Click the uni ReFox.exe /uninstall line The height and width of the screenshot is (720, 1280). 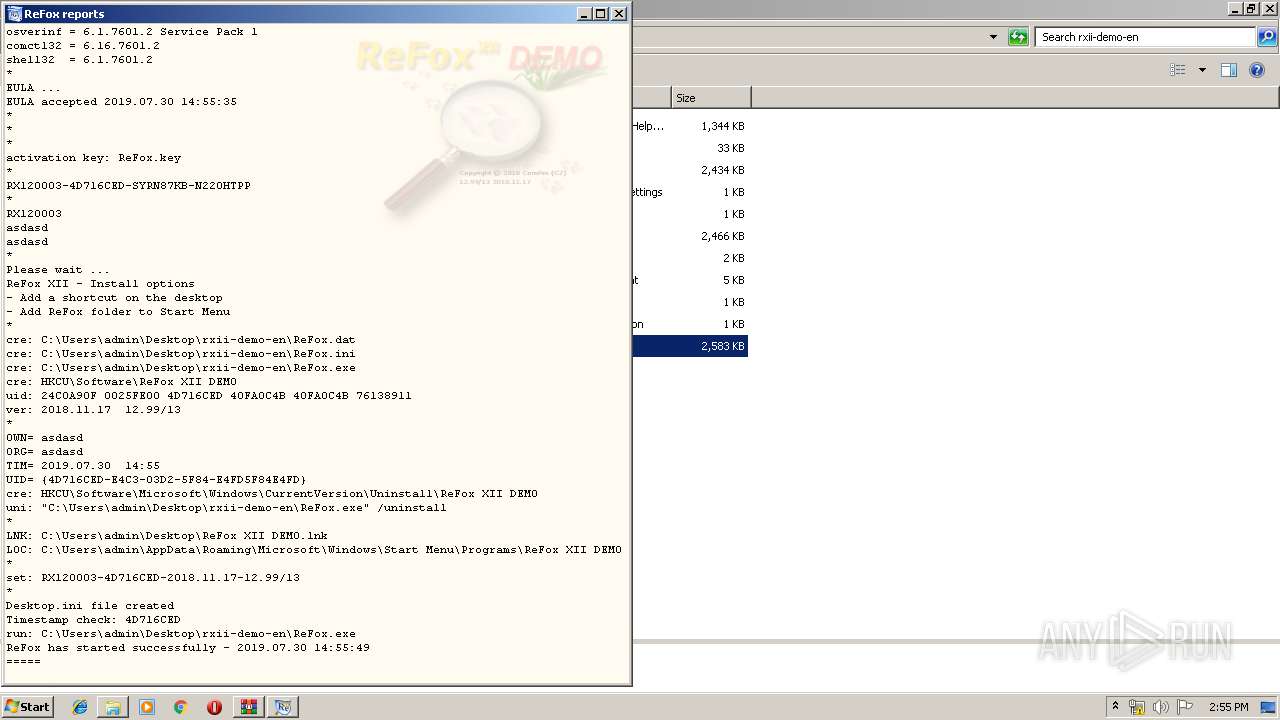click(x=226, y=508)
